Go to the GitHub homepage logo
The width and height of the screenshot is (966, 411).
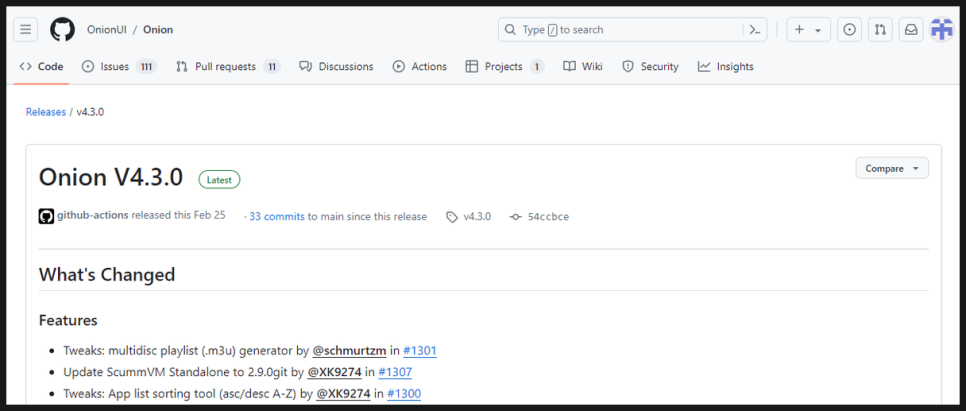tap(62, 30)
